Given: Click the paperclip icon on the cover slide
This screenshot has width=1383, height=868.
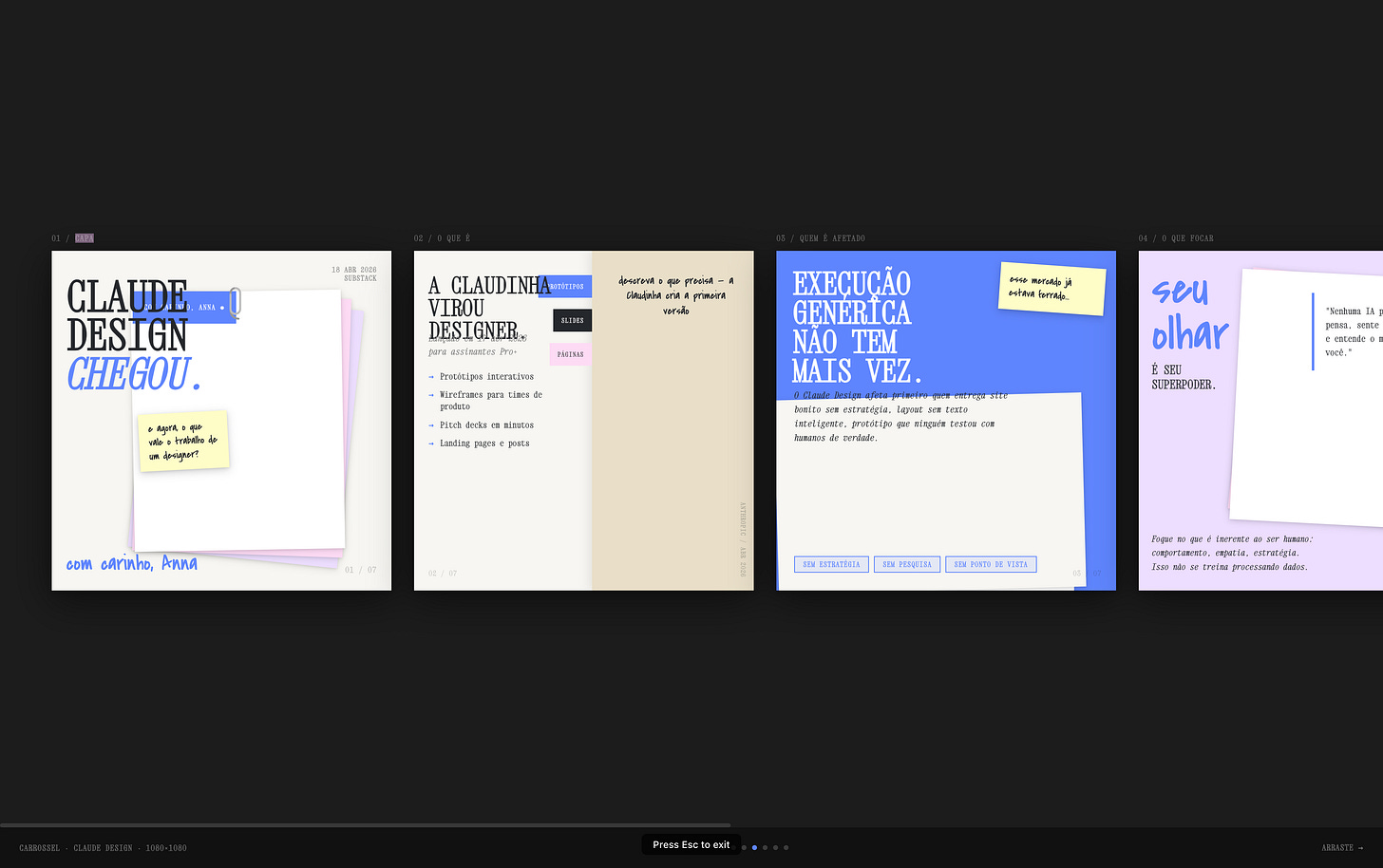Looking at the screenshot, I should (235, 303).
